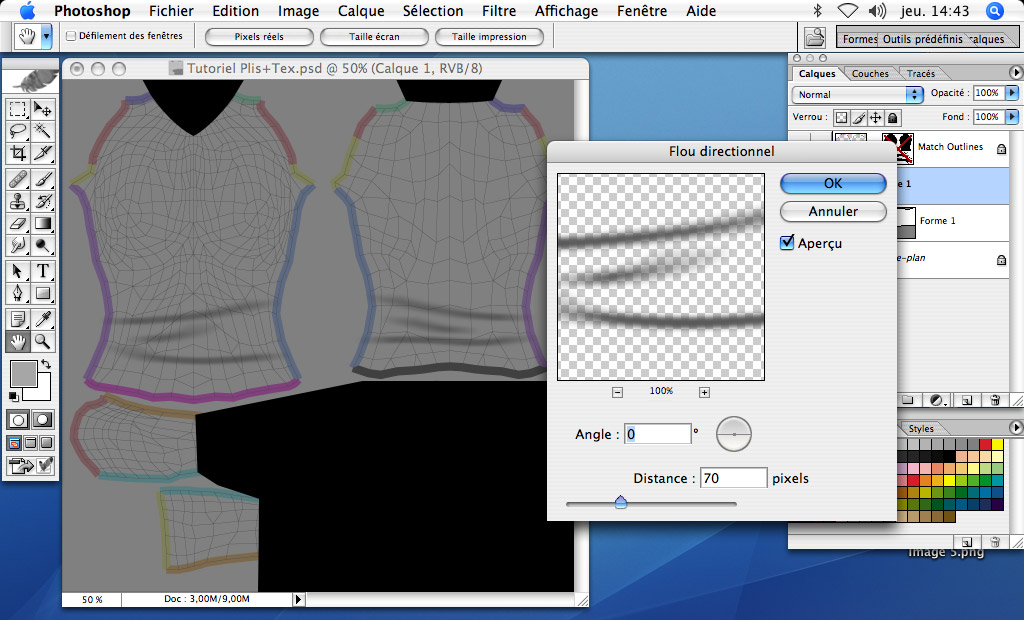The height and width of the screenshot is (620, 1024).
Task: Open the Fond fill slider arrow
Action: (1012, 117)
